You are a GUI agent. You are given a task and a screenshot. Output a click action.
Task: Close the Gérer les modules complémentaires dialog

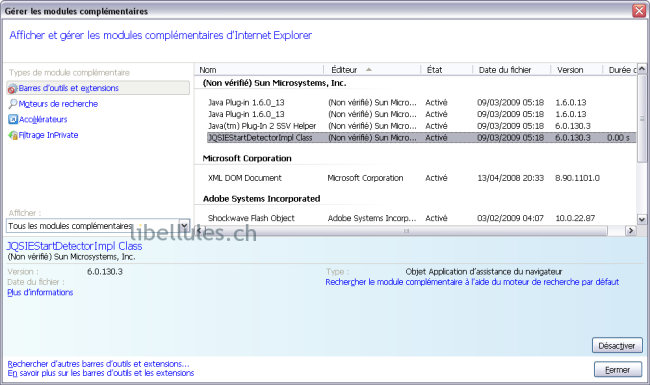click(x=639, y=11)
